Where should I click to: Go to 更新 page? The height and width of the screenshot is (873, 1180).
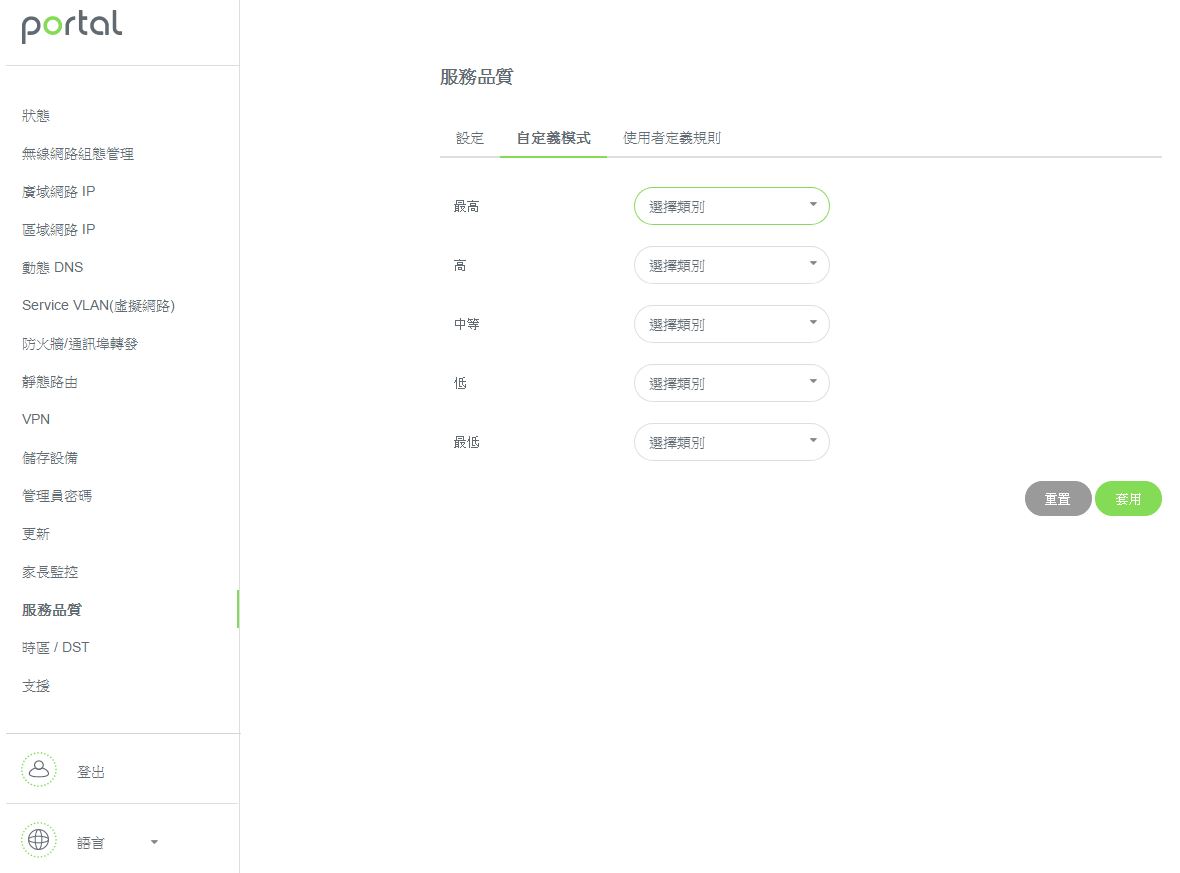pos(36,534)
